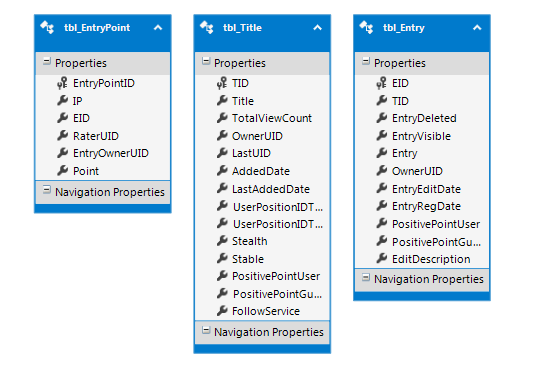Select the tbl_EntryPoint title text

[97, 28]
